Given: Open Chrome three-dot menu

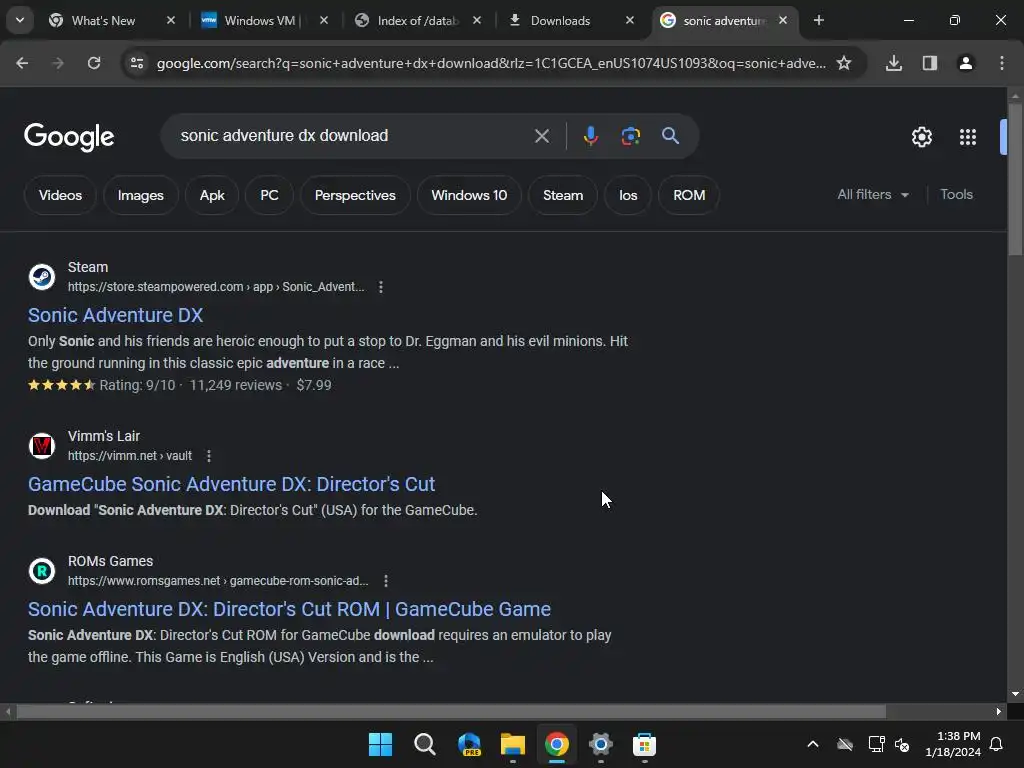Looking at the screenshot, I should coord(1002,63).
